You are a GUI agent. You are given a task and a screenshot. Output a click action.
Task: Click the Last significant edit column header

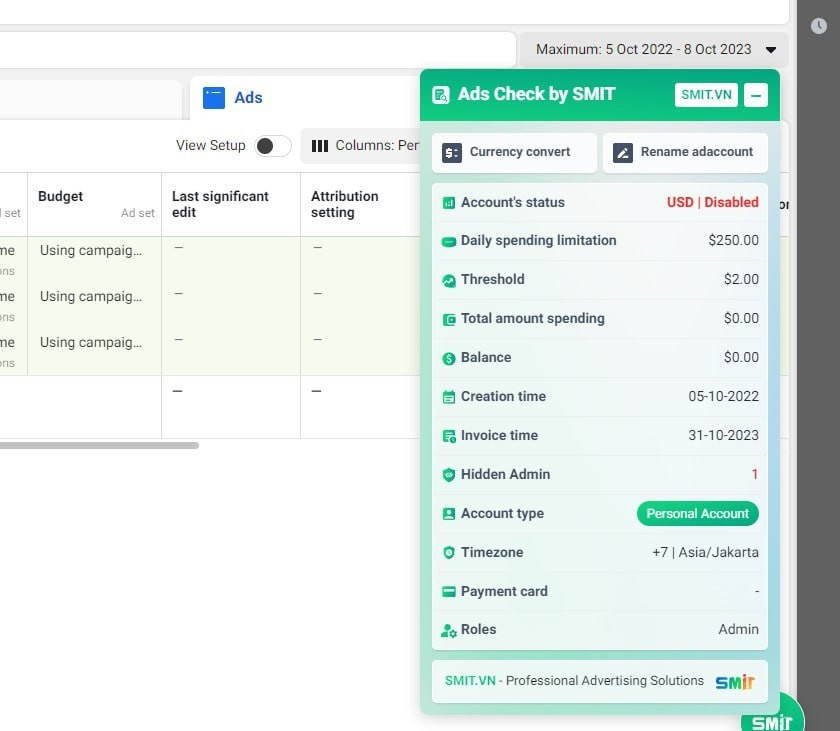[231, 205]
